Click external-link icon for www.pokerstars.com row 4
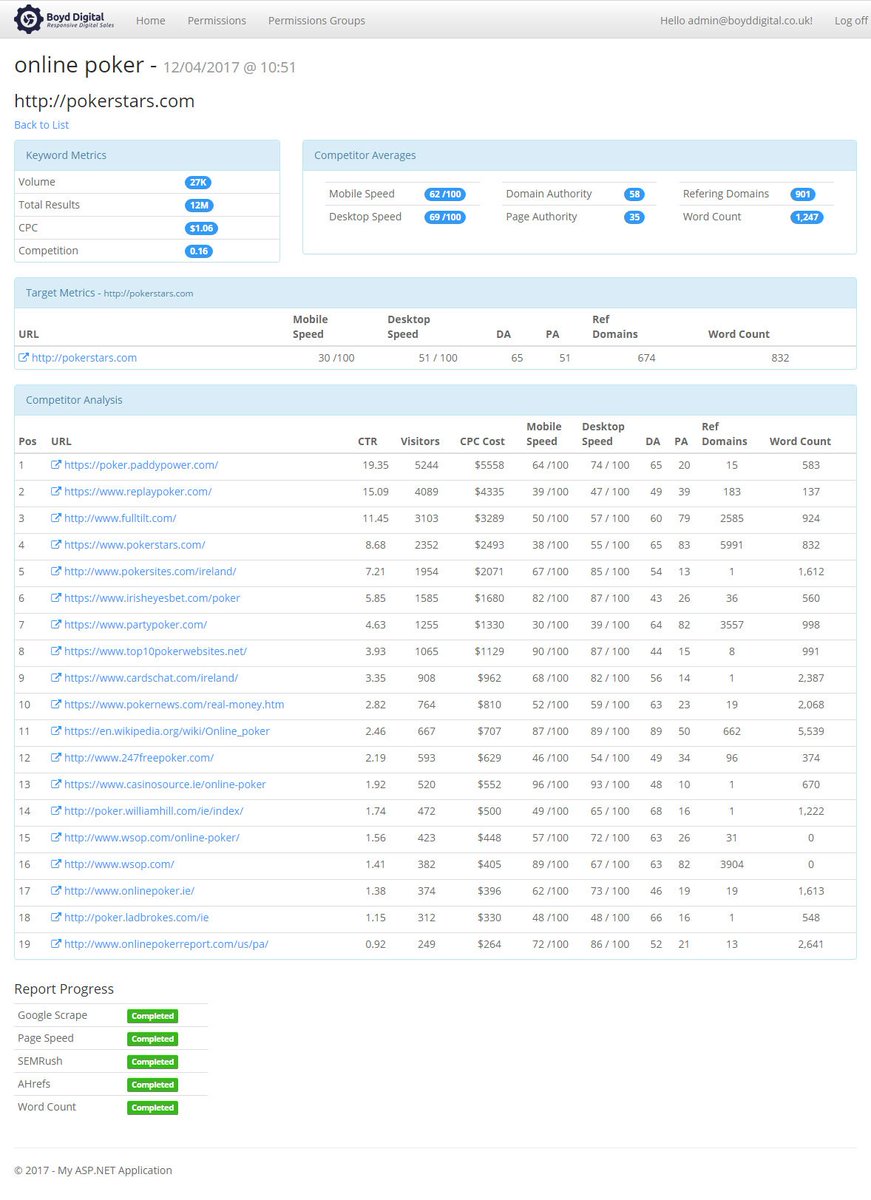 tap(56, 545)
